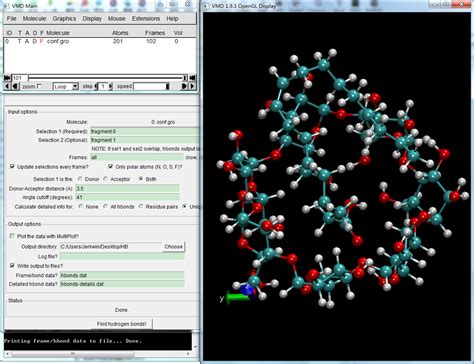Open the Help menu
474x364 pixels.
(172, 19)
